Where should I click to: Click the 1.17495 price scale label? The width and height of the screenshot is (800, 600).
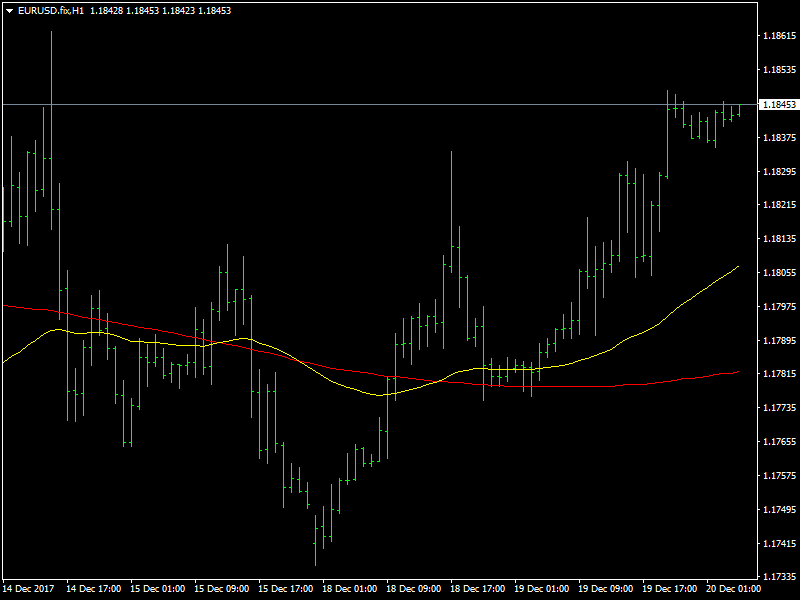pos(779,510)
